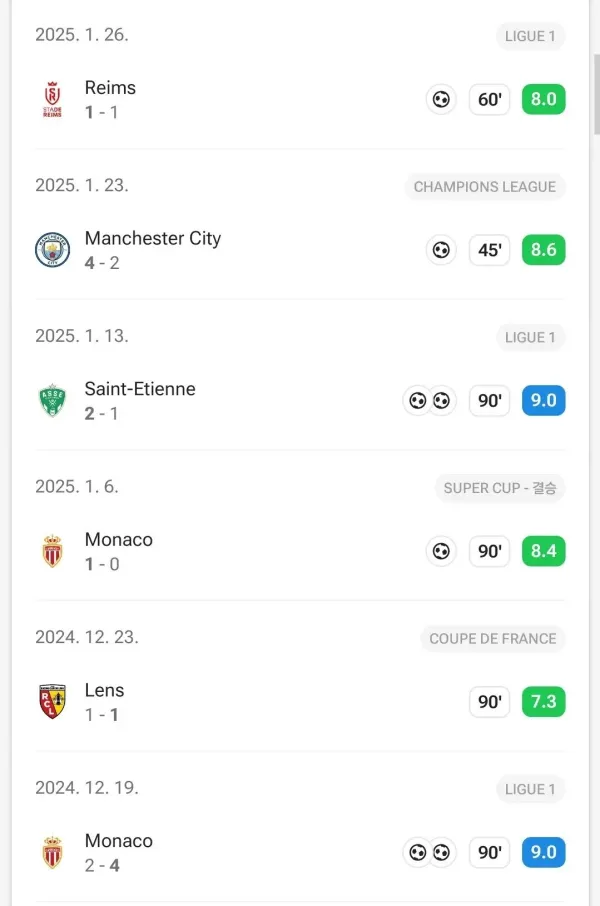Image resolution: width=600 pixels, height=906 pixels.
Task: Open the COUPE DE FRANCE competition tag
Action: 493,639
